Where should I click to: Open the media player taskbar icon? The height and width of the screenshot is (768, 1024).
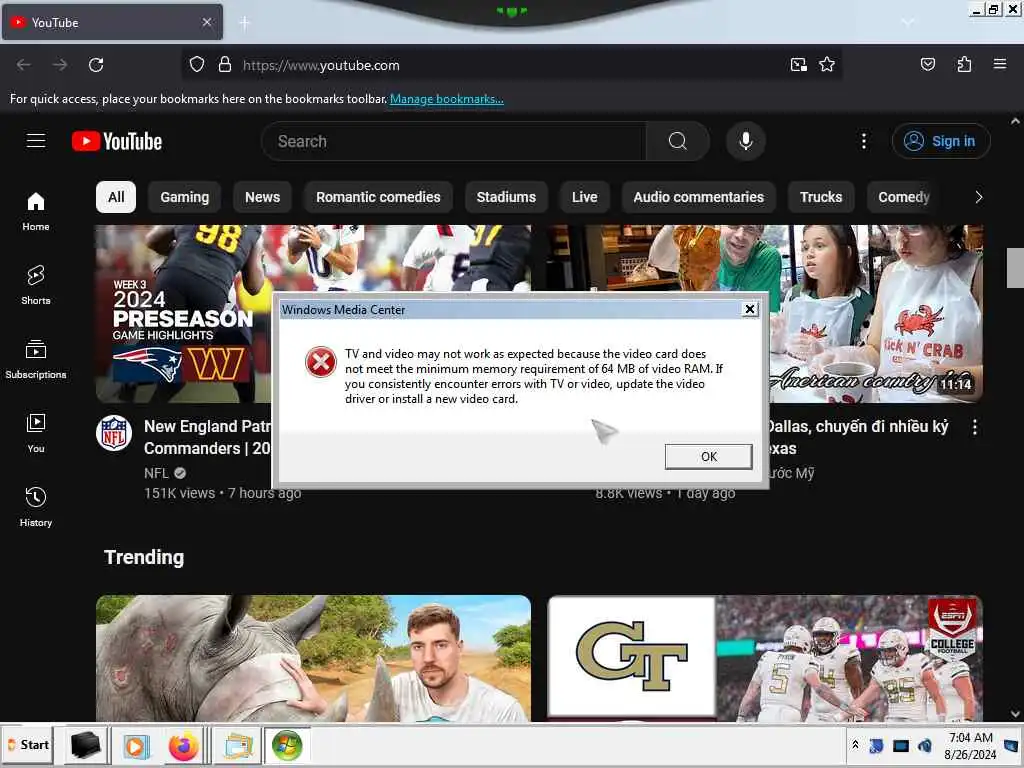(136, 746)
